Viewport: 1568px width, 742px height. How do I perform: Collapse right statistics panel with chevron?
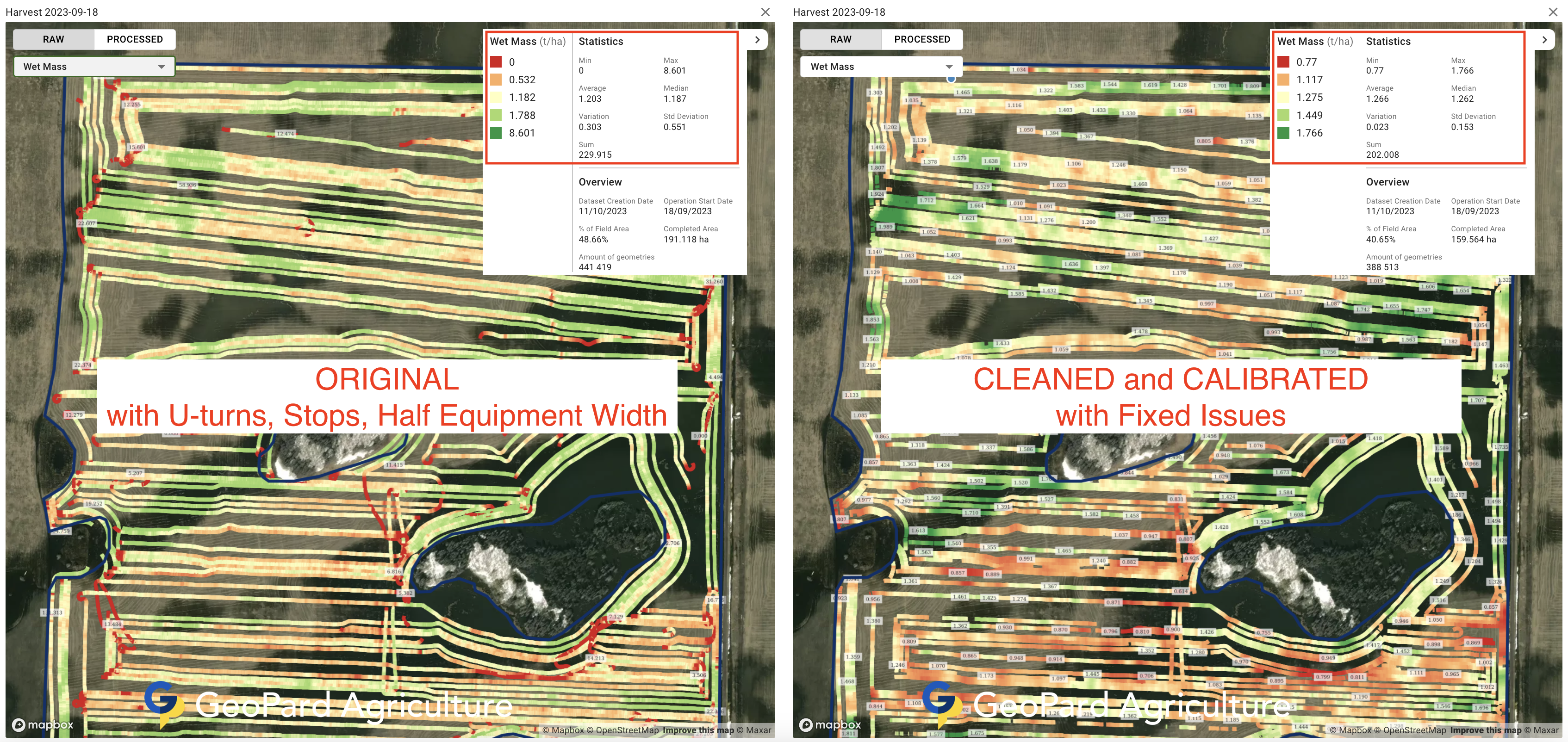1544,39
